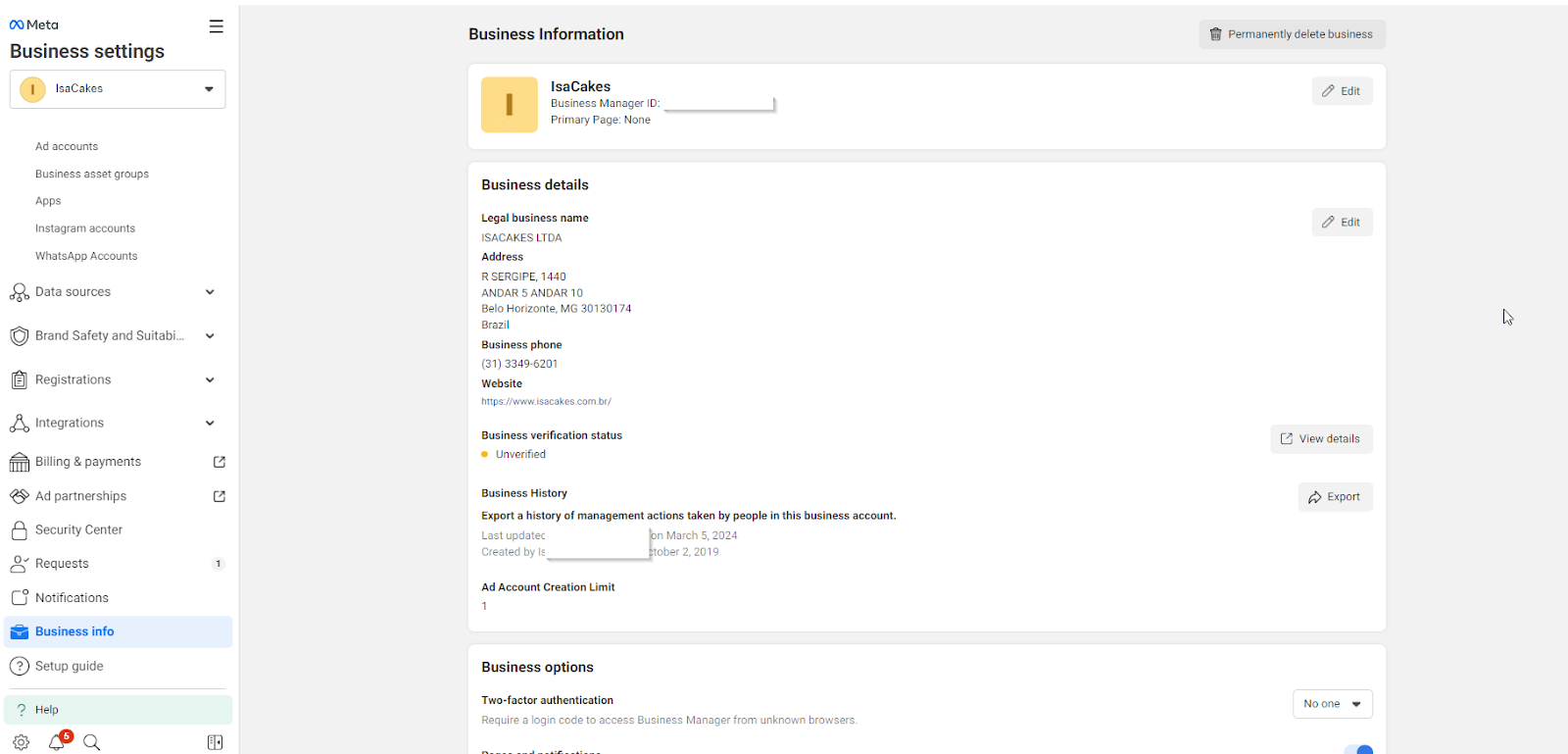
Task: Open Notifications settings
Action: coord(72,598)
